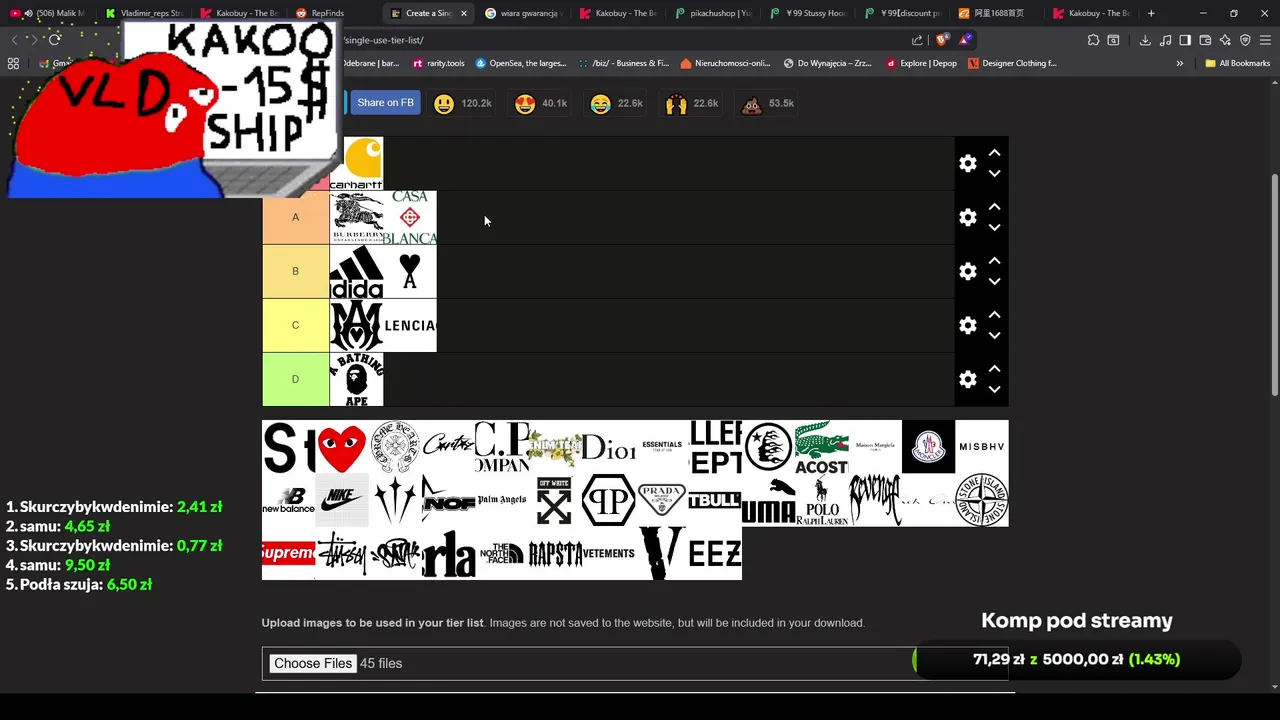Image resolution: width=1280 pixels, height=720 pixels.
Task: Select the Casablanca logo in tier A
Action: tap(410, 217)
